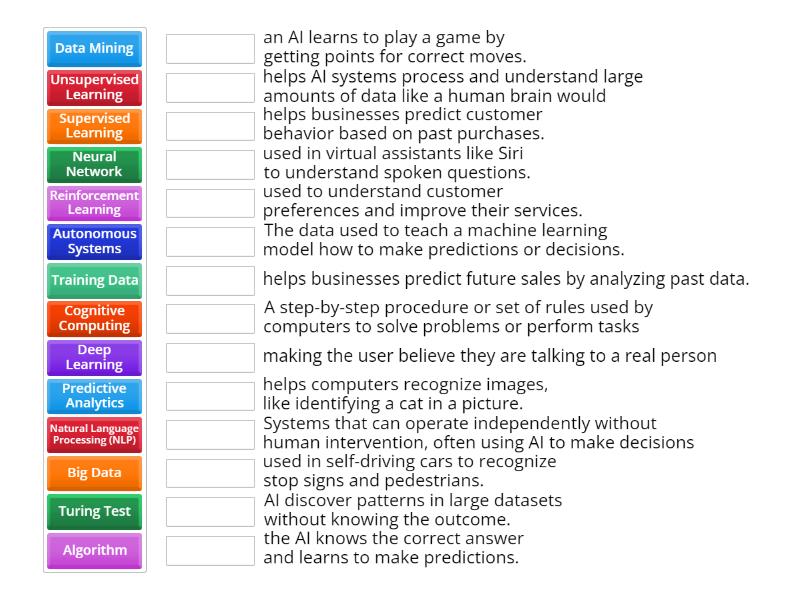Select the orange Big Data tile
800x600 pixels.
(x=94, y=472)
